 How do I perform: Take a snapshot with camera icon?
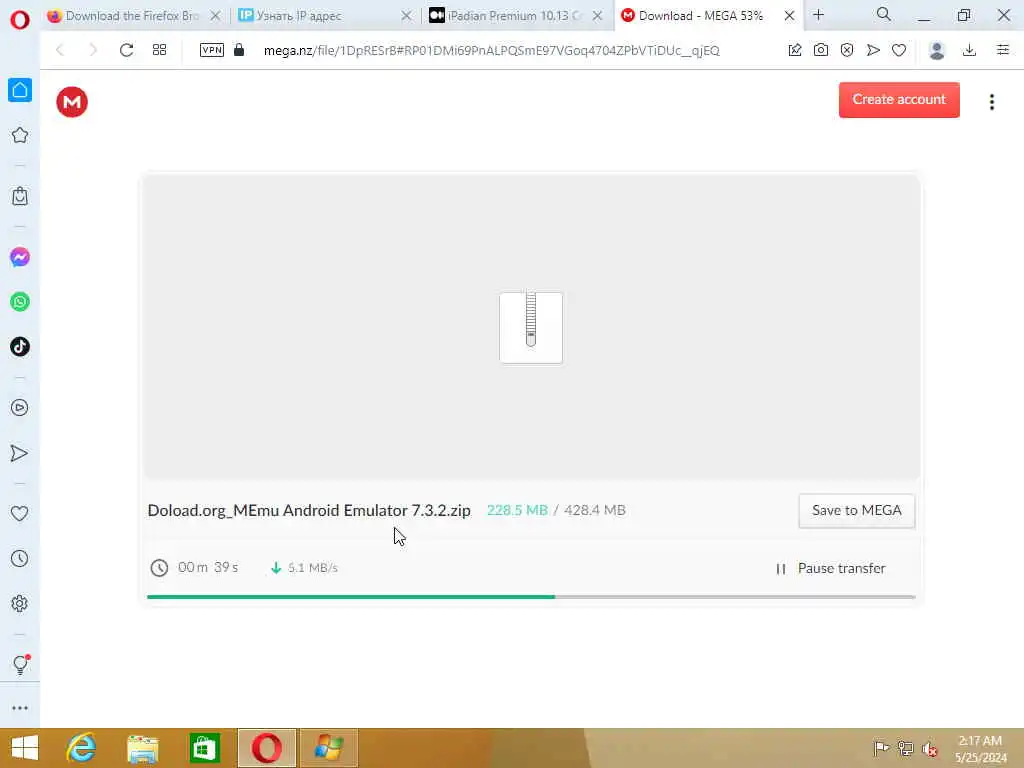(821, 50)
